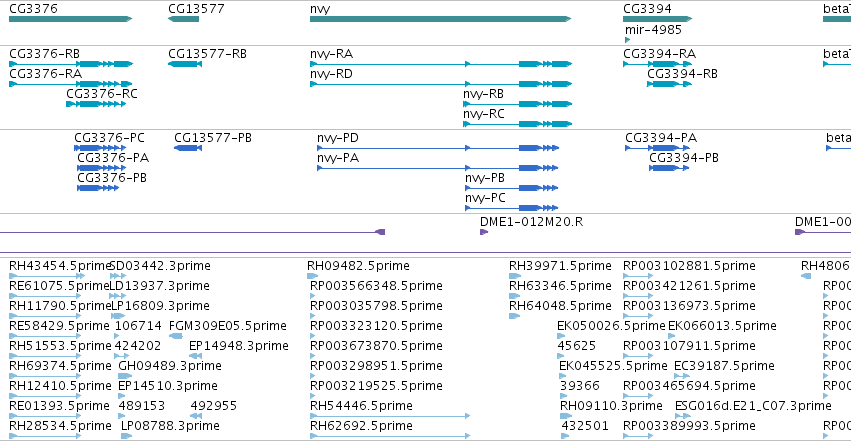This screenshot has height=441, width=851.
Task: Click the ESG016d.E21_C07.3prime EST label
Action: tap(753, 406)
